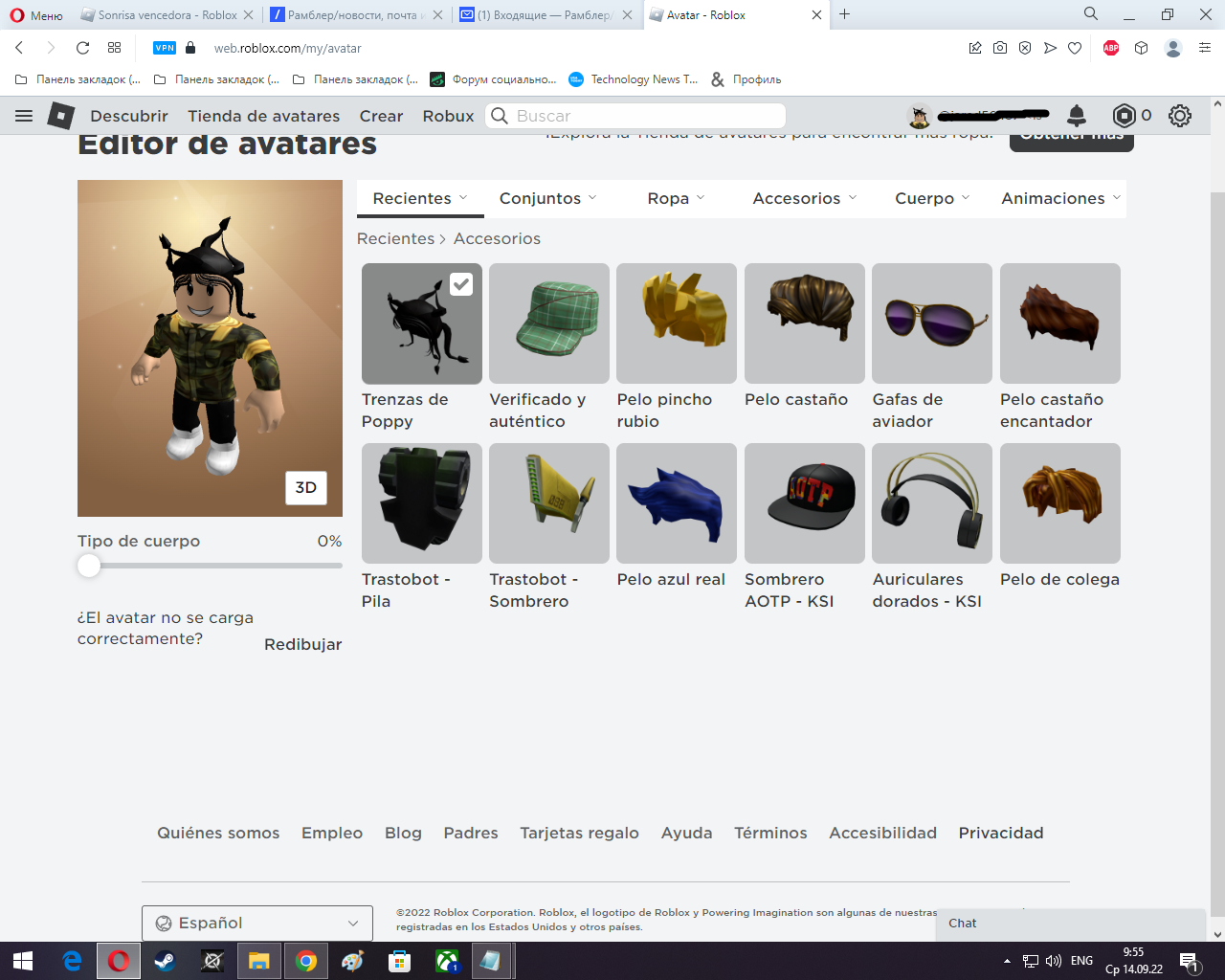Bookmark the page with the heart icon
1225x980 pixels.
click(x=1075, y=48)
